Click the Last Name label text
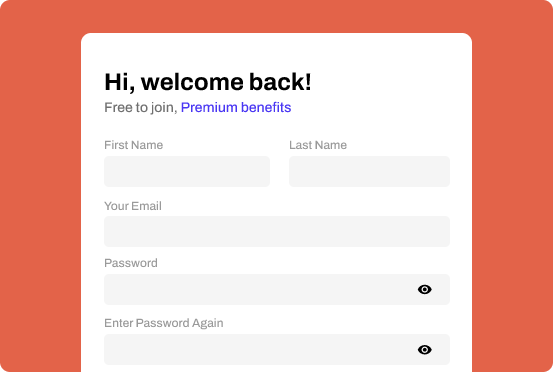 click(318, 145)
